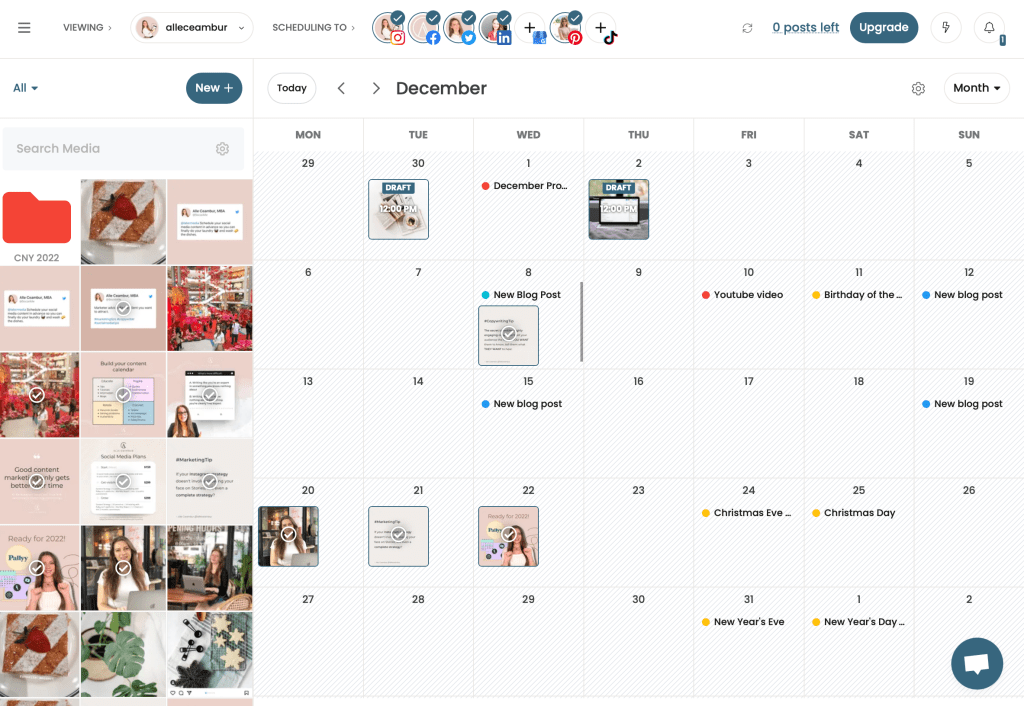The width and height of the screenshot is (1024, 706).
Task: Open the calendar settings gear
Action: click(x=918, y=88)
